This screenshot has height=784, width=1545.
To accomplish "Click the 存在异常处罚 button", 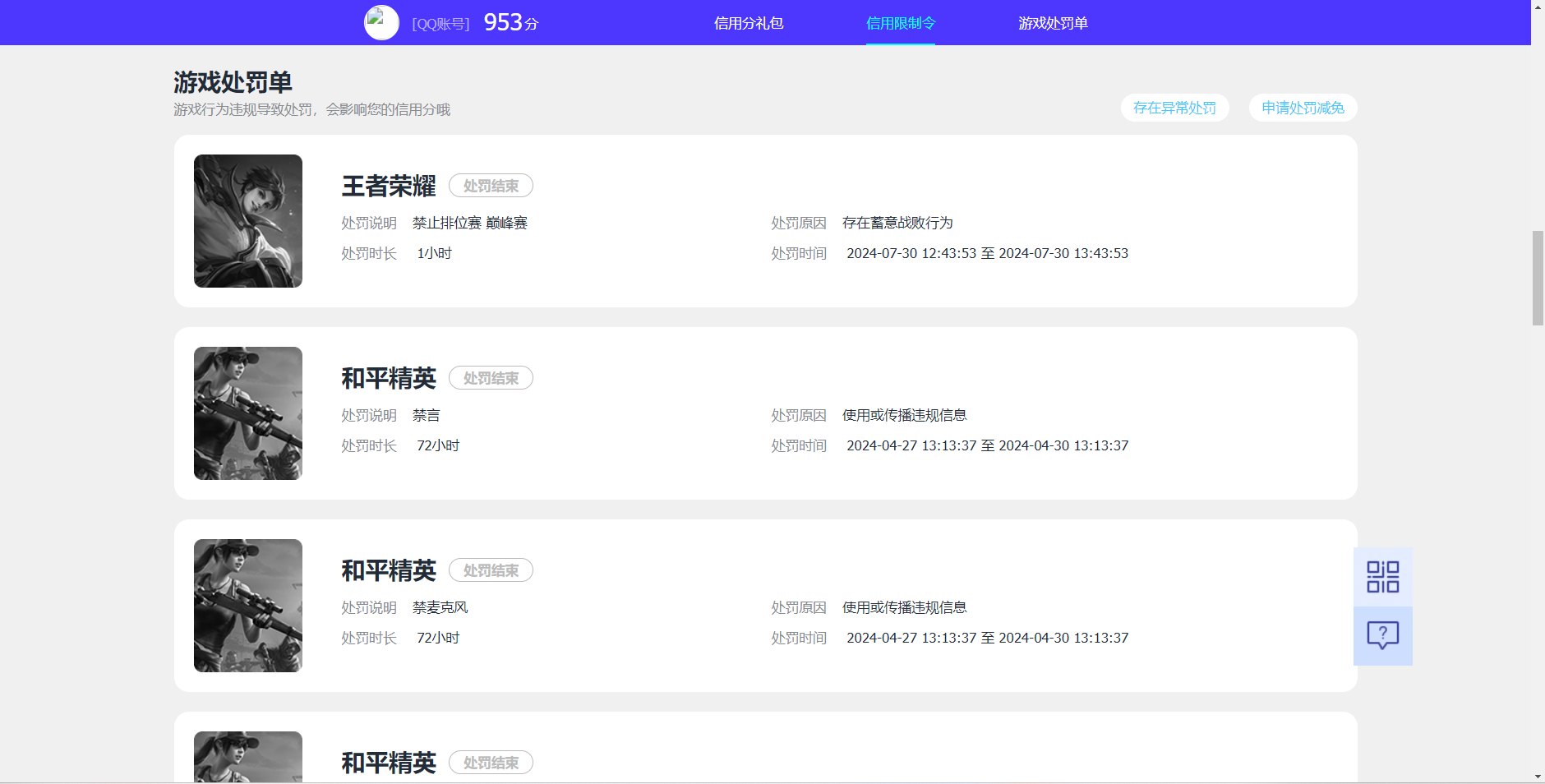I will pyautogui.click(x=1174, y=108).
